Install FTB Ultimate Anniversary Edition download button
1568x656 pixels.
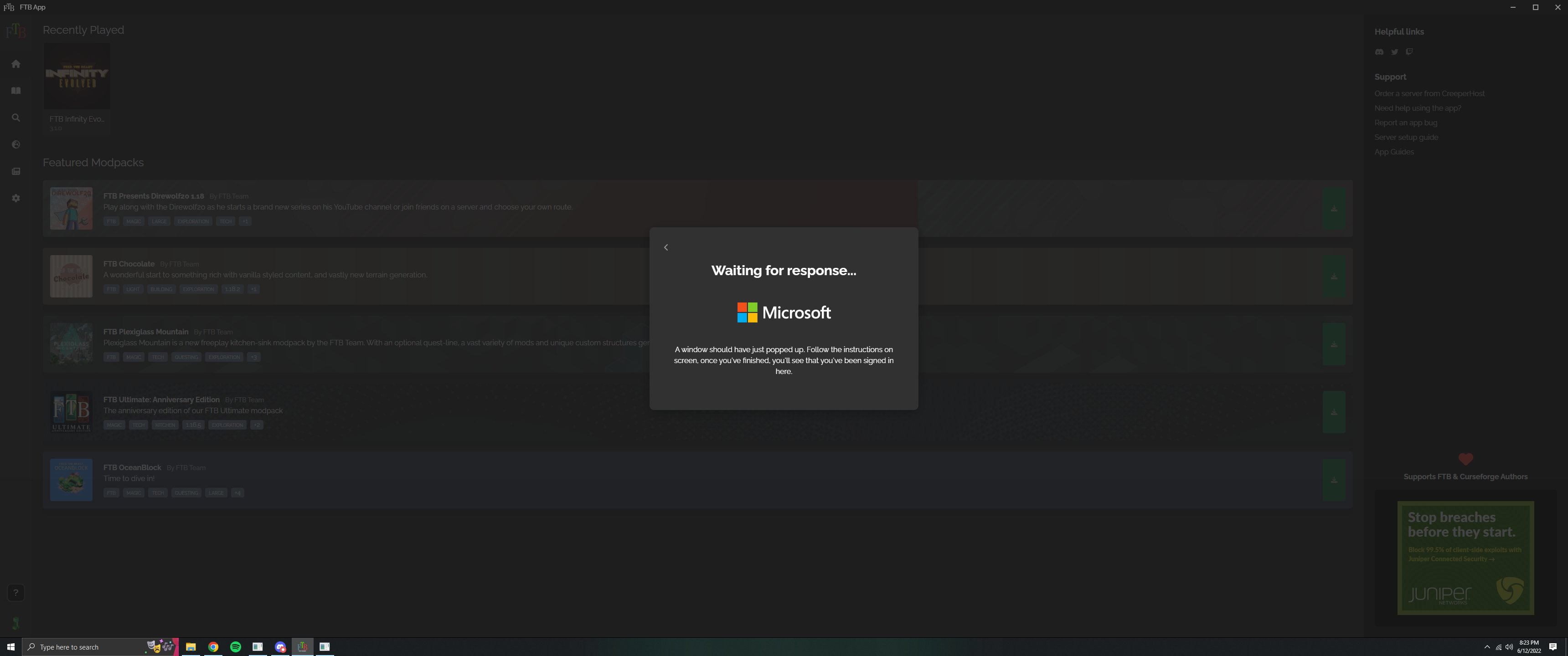click(1334, 412)
